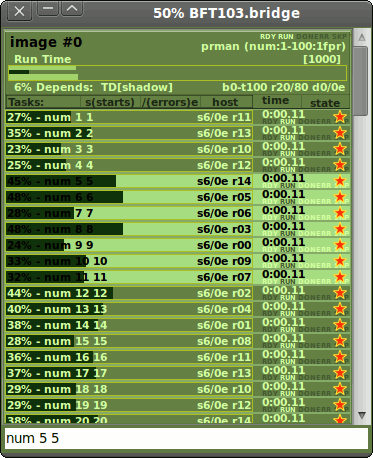Click the star state icon for num 4 row
Screen dimensions: 373x458
[x=340, y=165]
